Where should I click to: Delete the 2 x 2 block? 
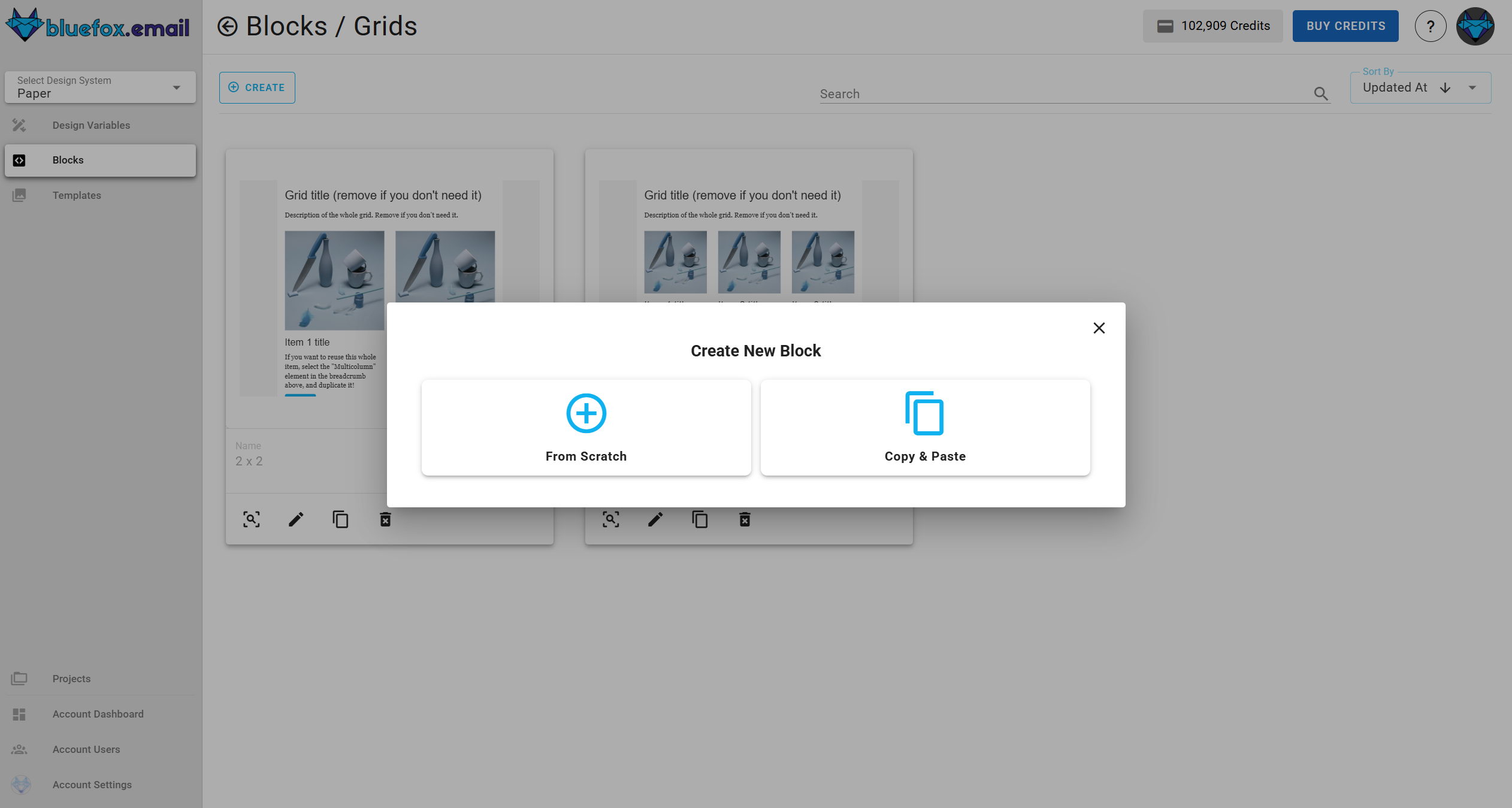385,519
